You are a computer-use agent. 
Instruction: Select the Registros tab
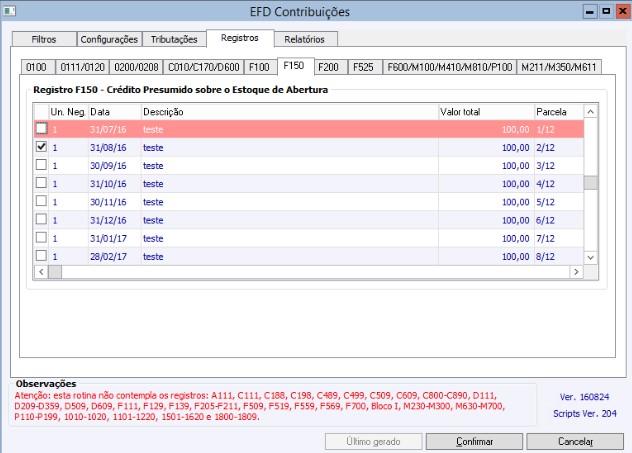[240, 38]
